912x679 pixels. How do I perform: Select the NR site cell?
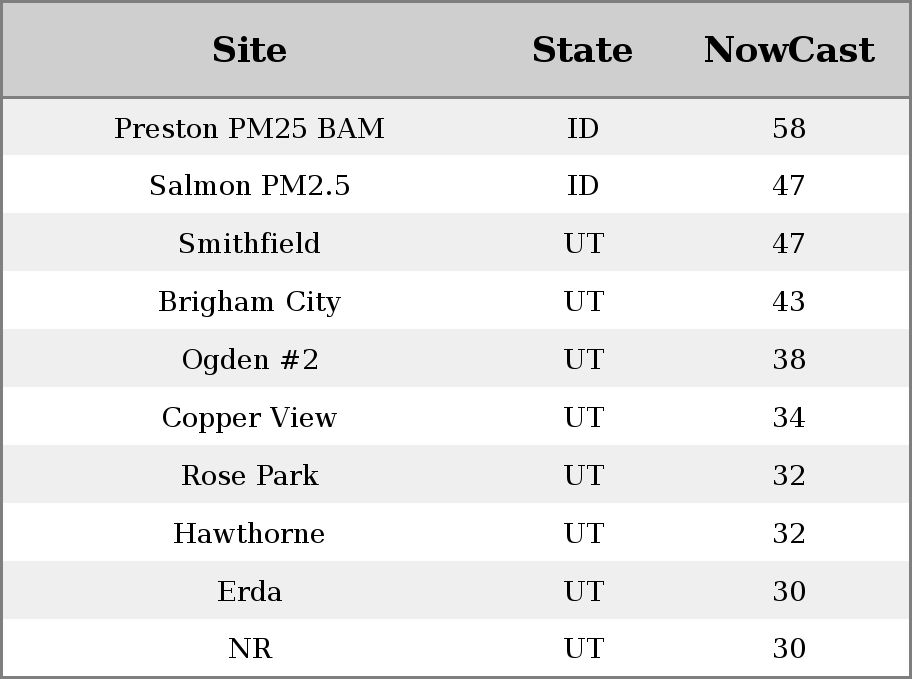click(x=249, y=649)
